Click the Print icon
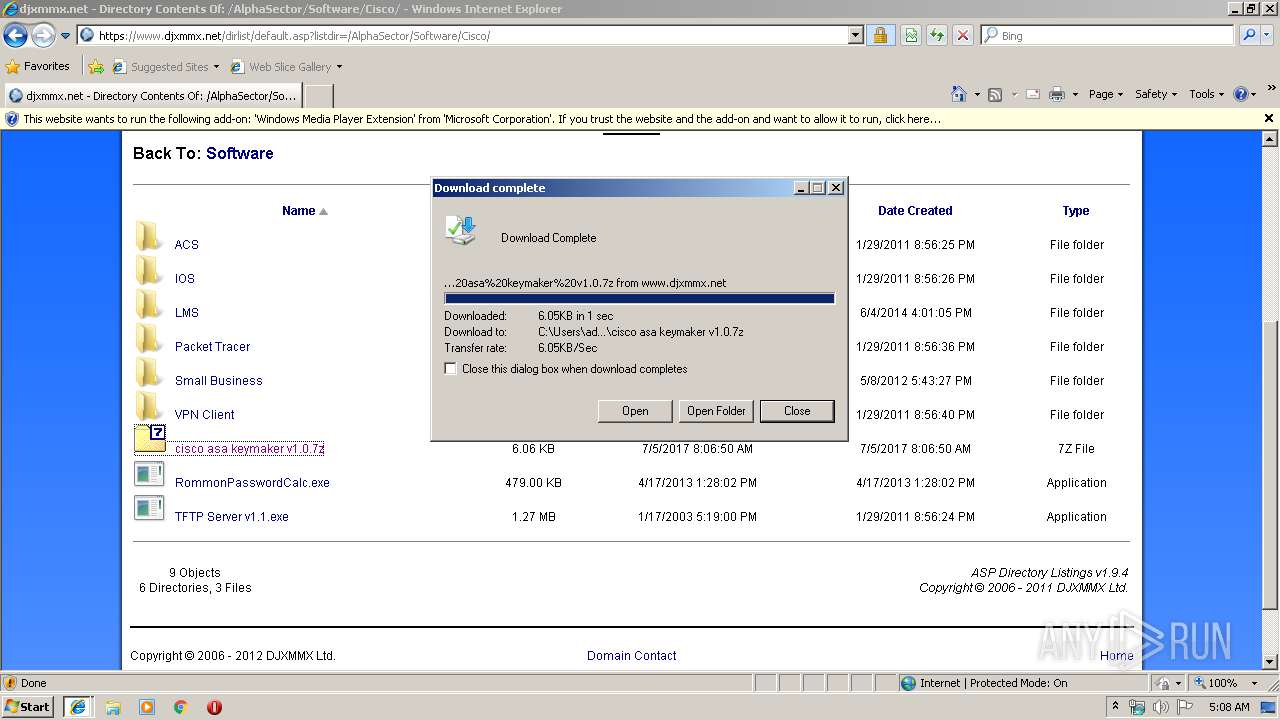 click(x=1057, y=94)
